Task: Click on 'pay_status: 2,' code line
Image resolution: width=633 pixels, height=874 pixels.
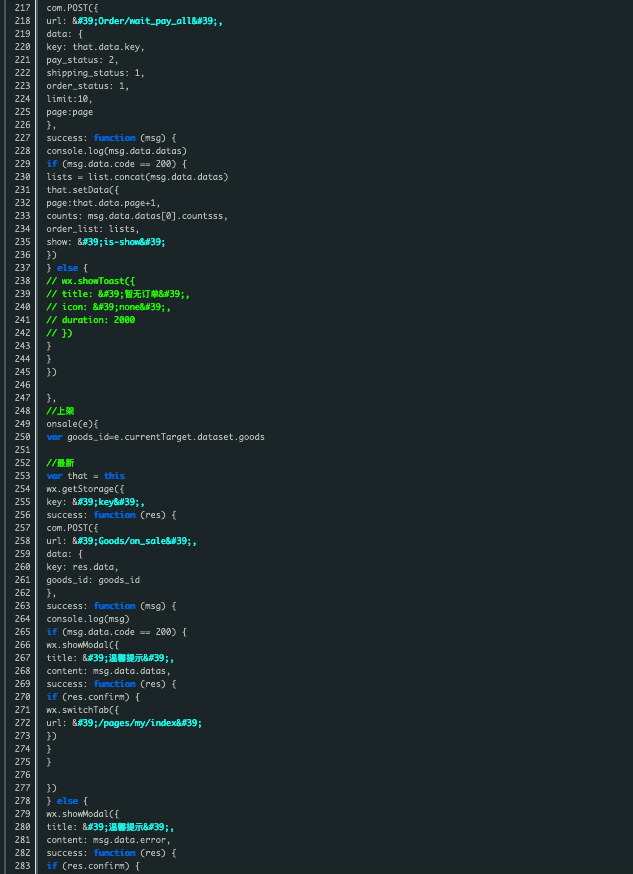Action: pos(82,60)
